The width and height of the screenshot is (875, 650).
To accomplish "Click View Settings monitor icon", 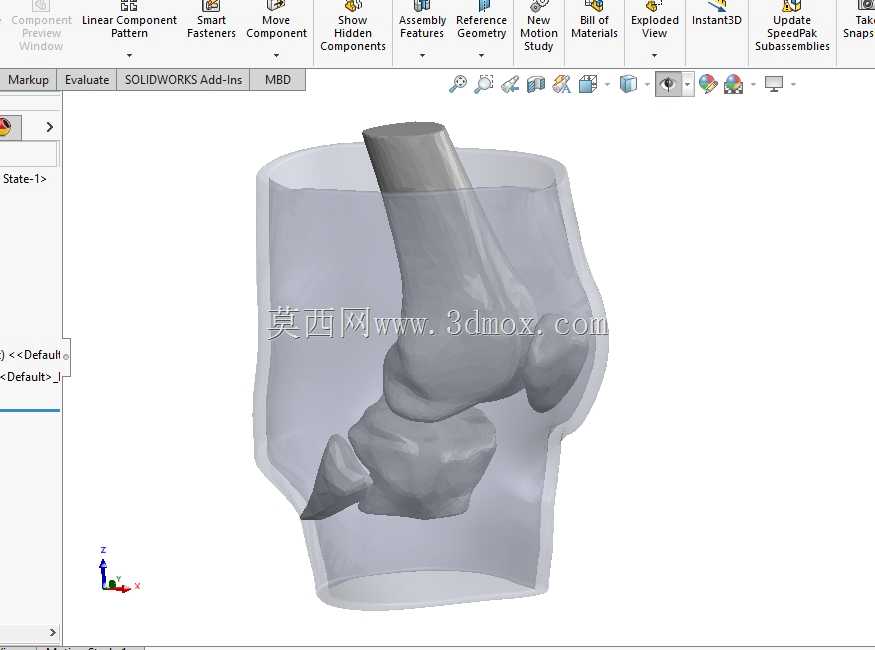I will pyautogui.click(x=773, y=84).
